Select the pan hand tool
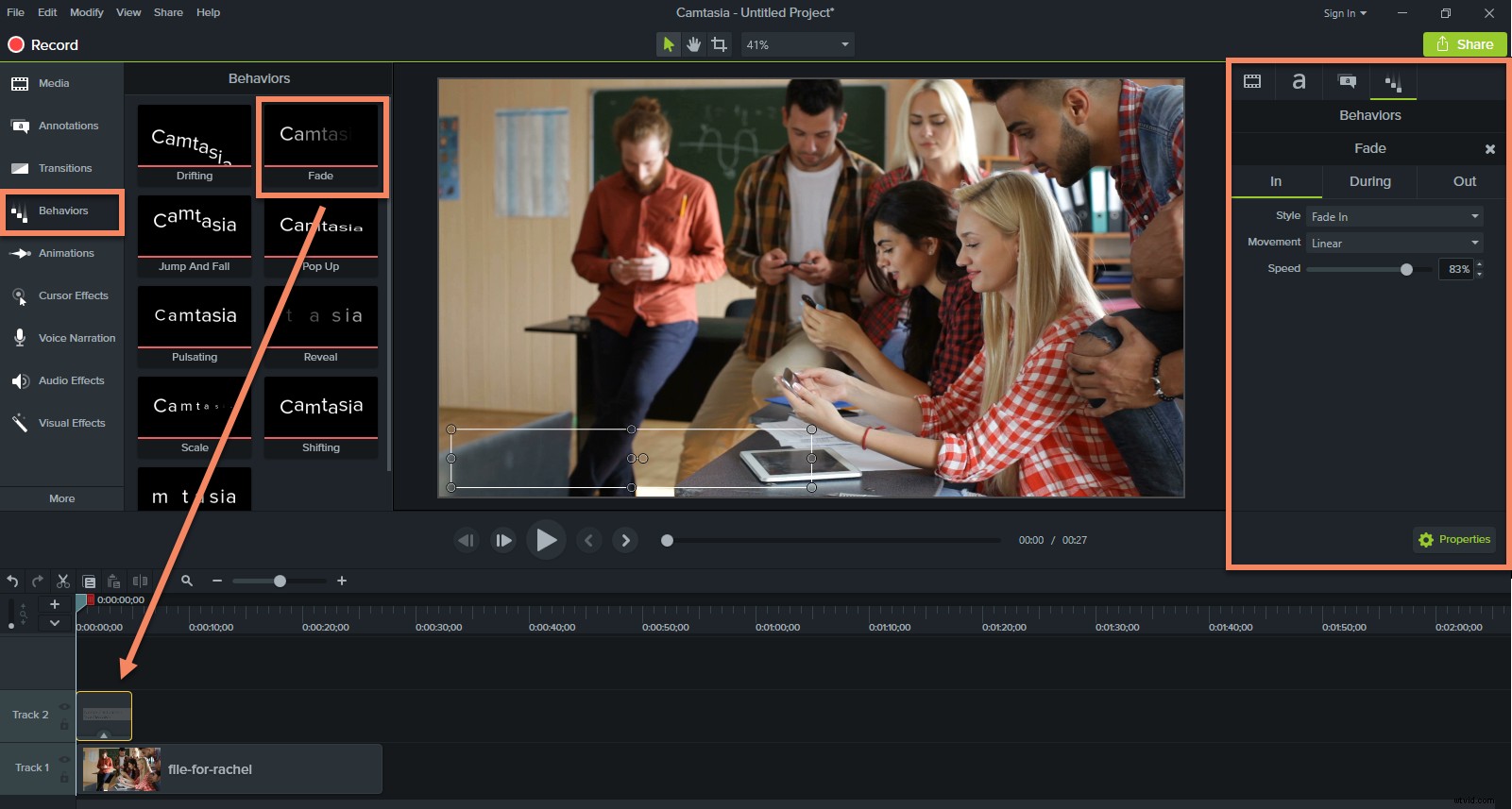 click(694, 44)
